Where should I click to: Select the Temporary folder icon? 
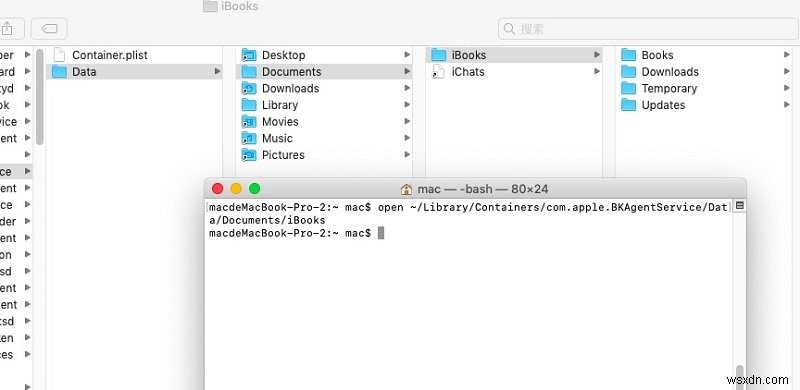pos(628,88)
